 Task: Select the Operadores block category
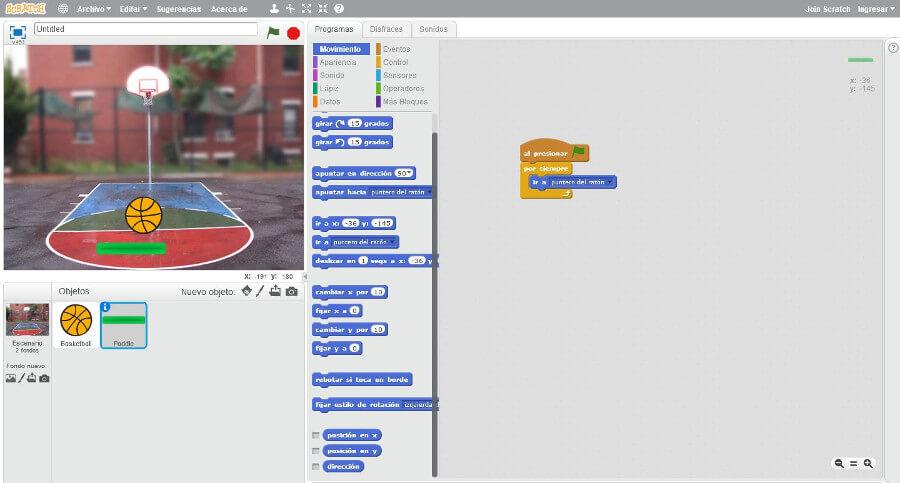coord(403,88)
